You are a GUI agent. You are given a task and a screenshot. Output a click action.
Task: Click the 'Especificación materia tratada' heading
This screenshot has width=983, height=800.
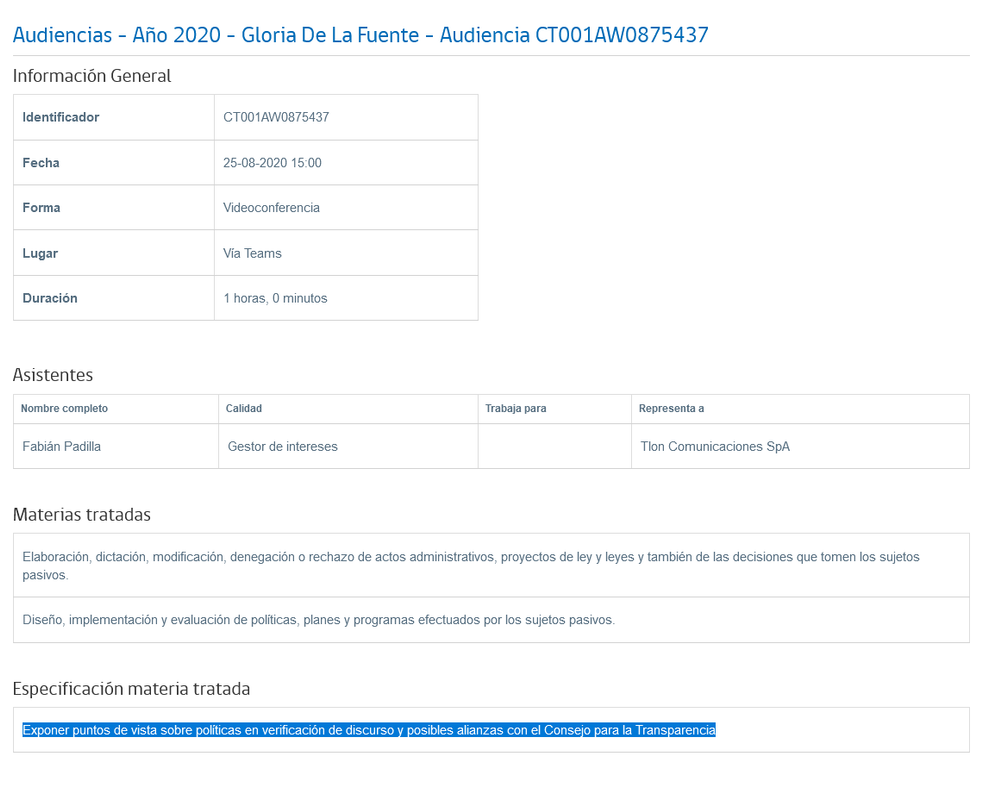point(131,689)
